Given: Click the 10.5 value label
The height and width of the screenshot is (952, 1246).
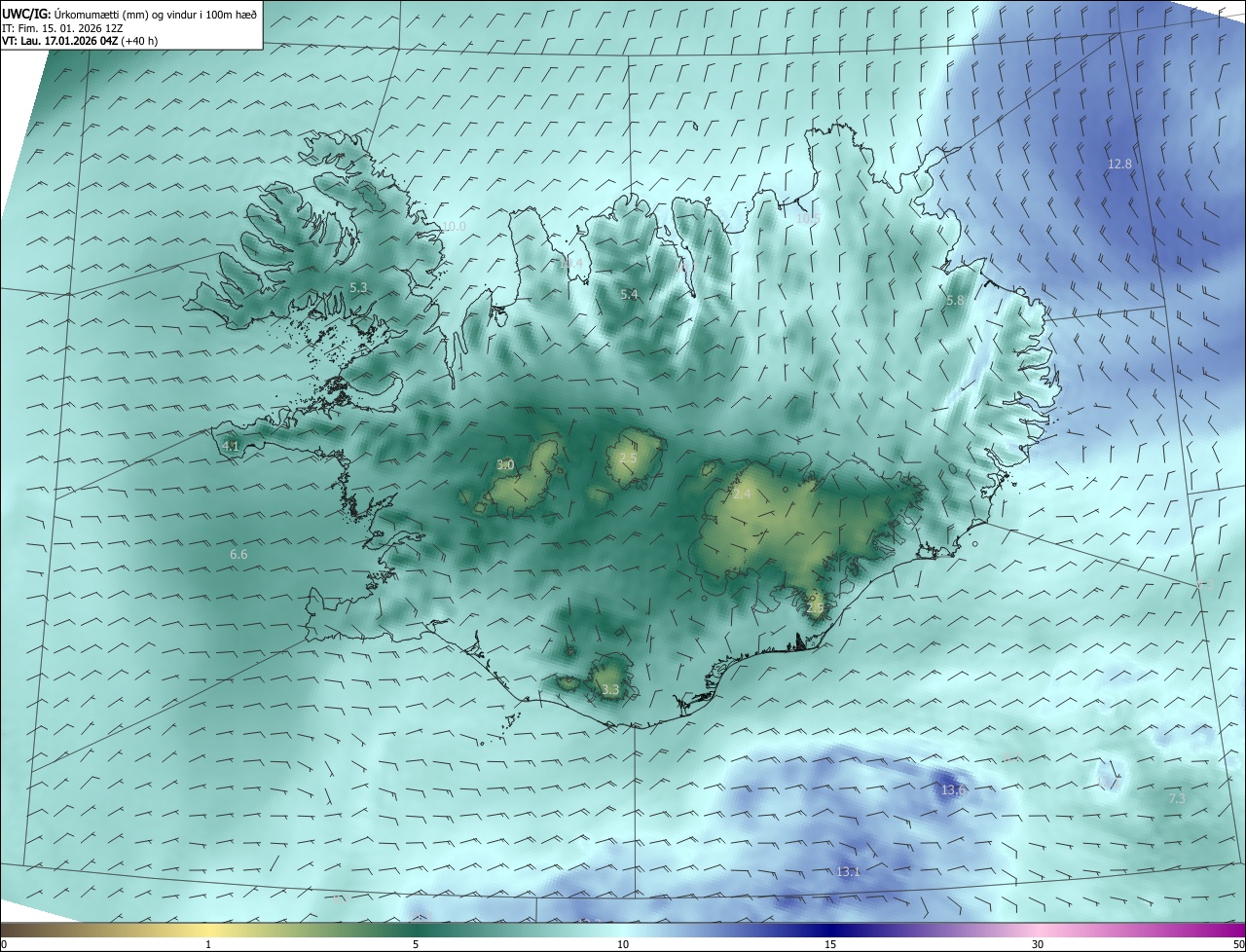Looking at the screenshot, I should click(x=808, y=219).
